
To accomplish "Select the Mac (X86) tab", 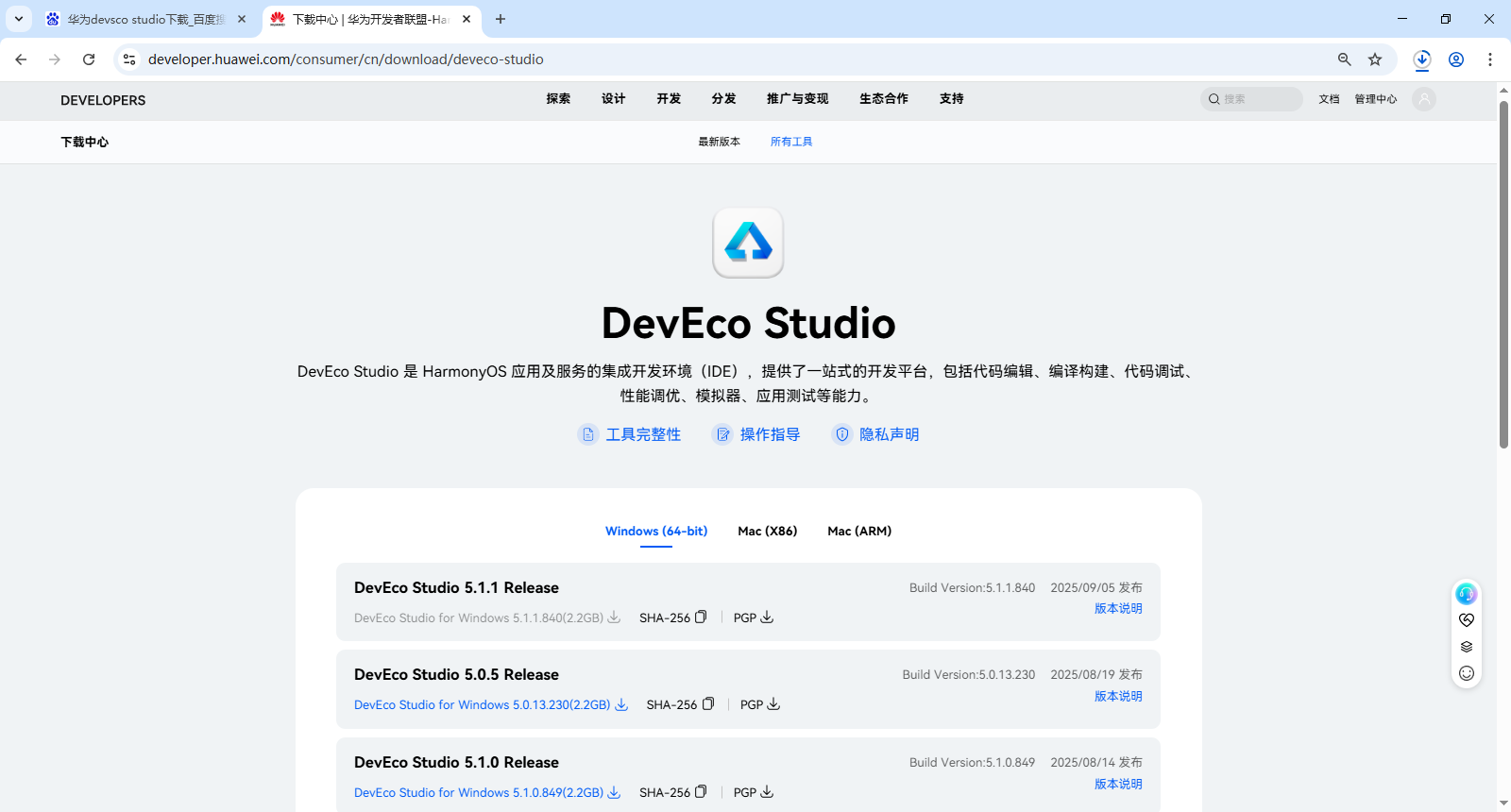I will 768,532.
